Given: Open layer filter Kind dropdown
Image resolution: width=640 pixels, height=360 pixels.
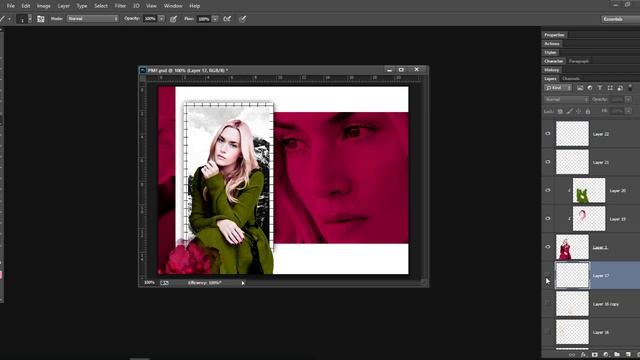Looking at the screenshot, I should tap(558, 88).
